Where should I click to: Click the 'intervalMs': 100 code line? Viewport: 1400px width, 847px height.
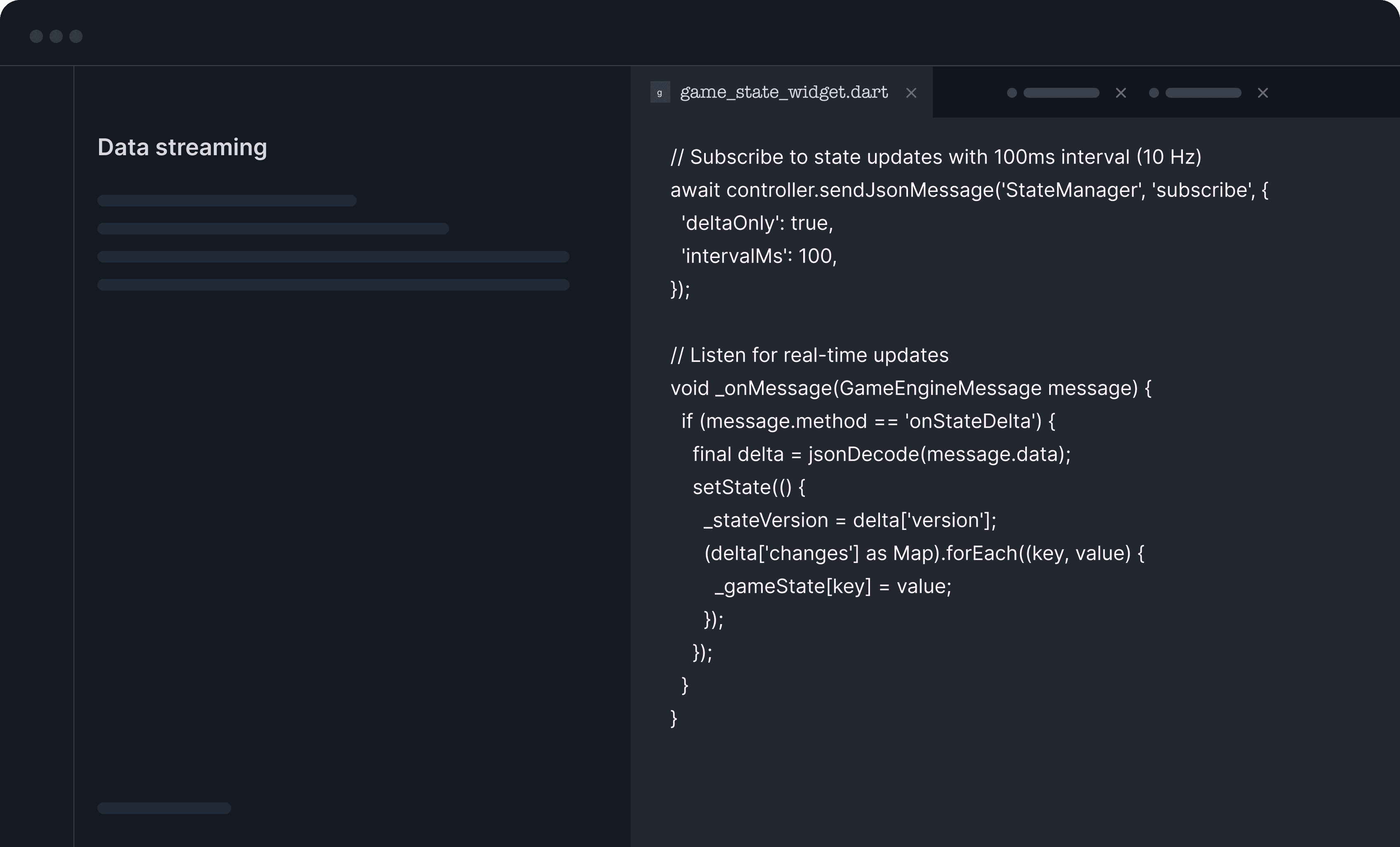click(759, 256)
